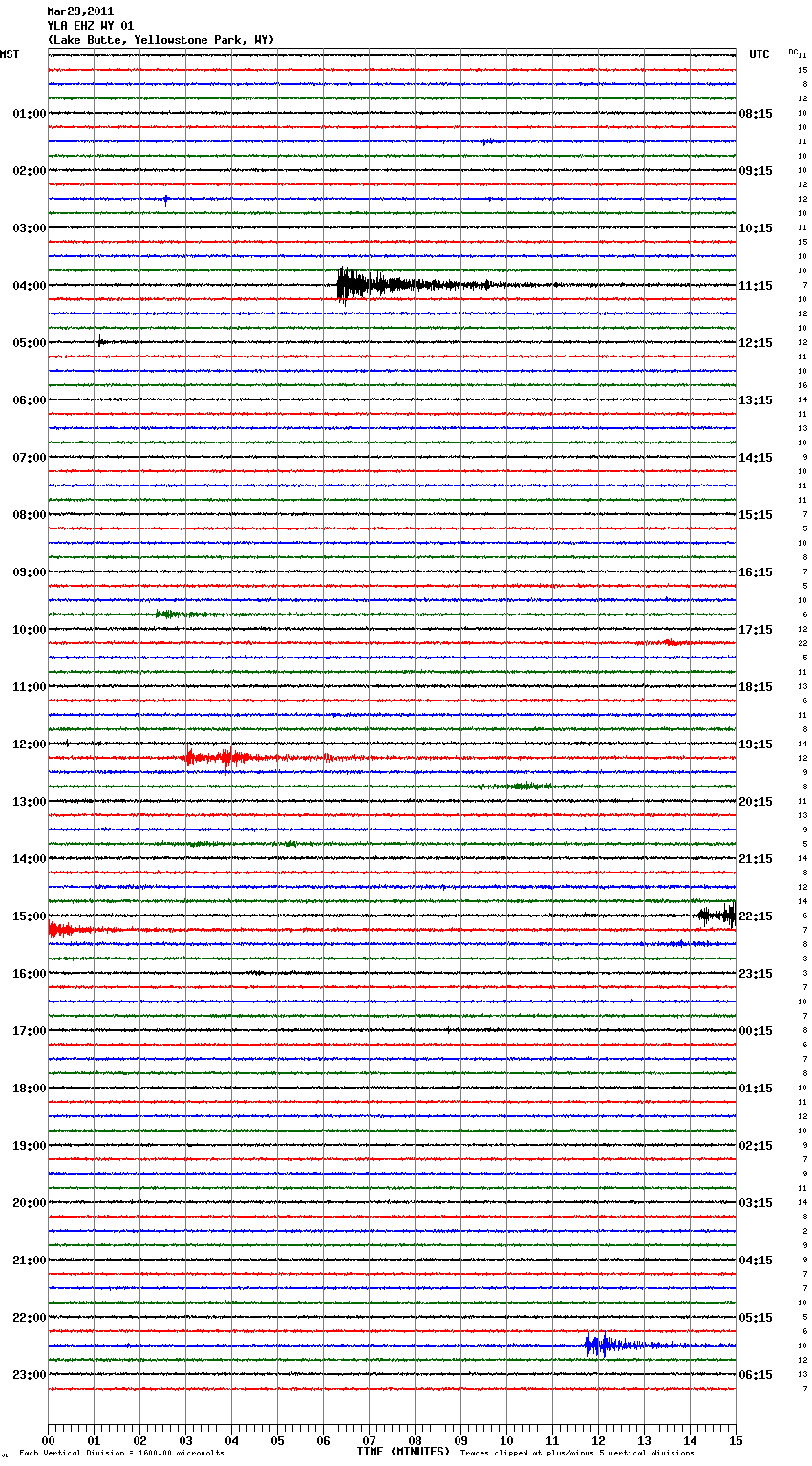812x1466 pixels.
Task: Select the 22:00 MST time label
Action: coord(30,1318)
